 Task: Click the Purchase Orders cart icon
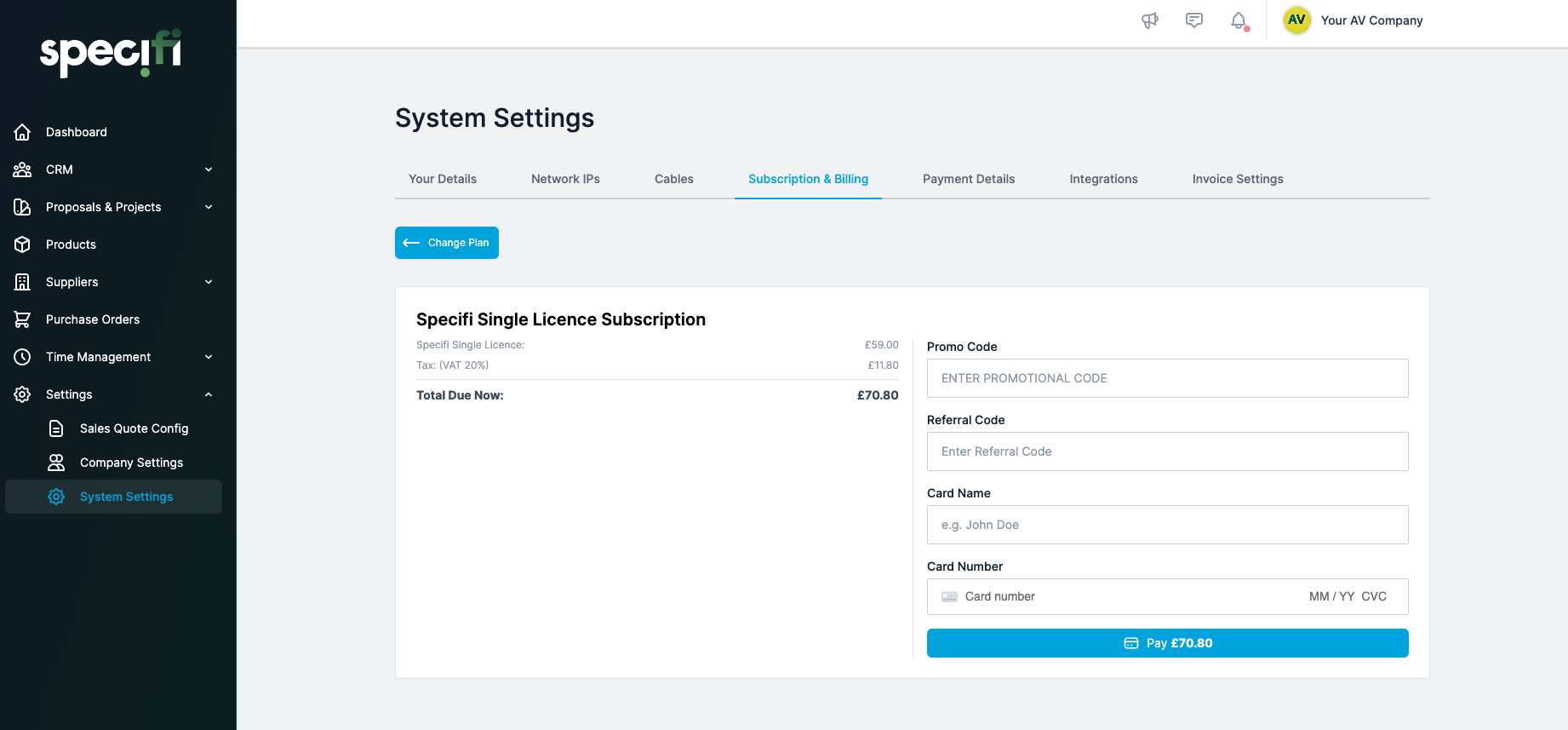pyautogui.click(x=23, y=319)
